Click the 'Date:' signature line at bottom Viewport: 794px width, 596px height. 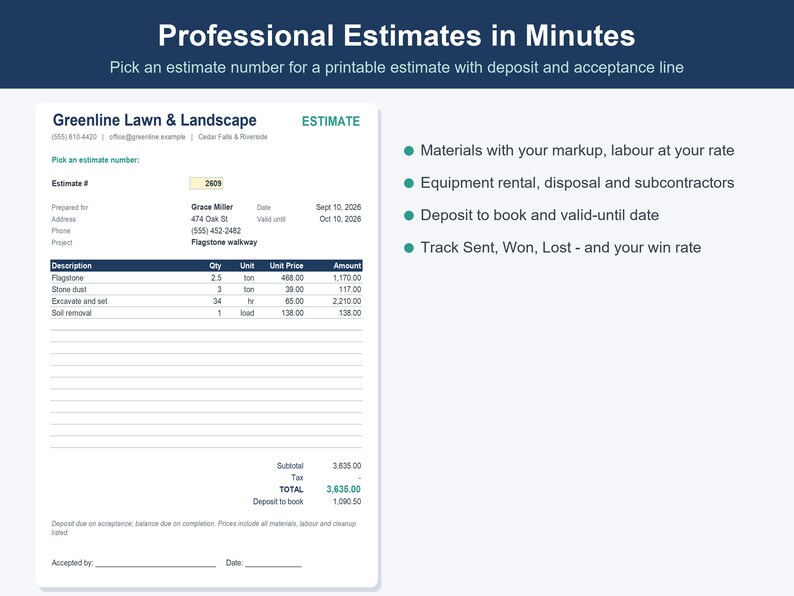[x=273, y=563]
